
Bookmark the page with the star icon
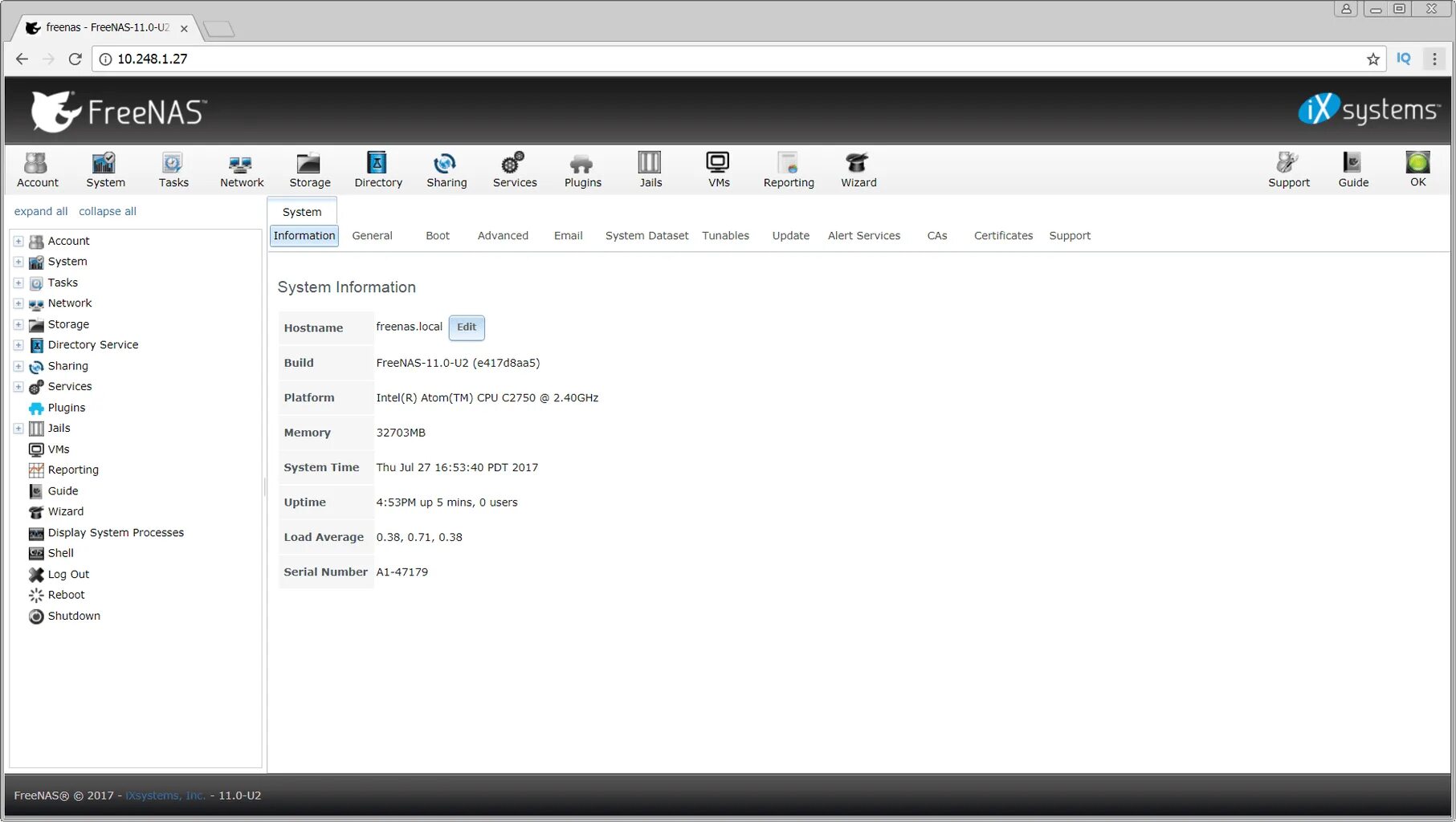tap(1373, 59)
